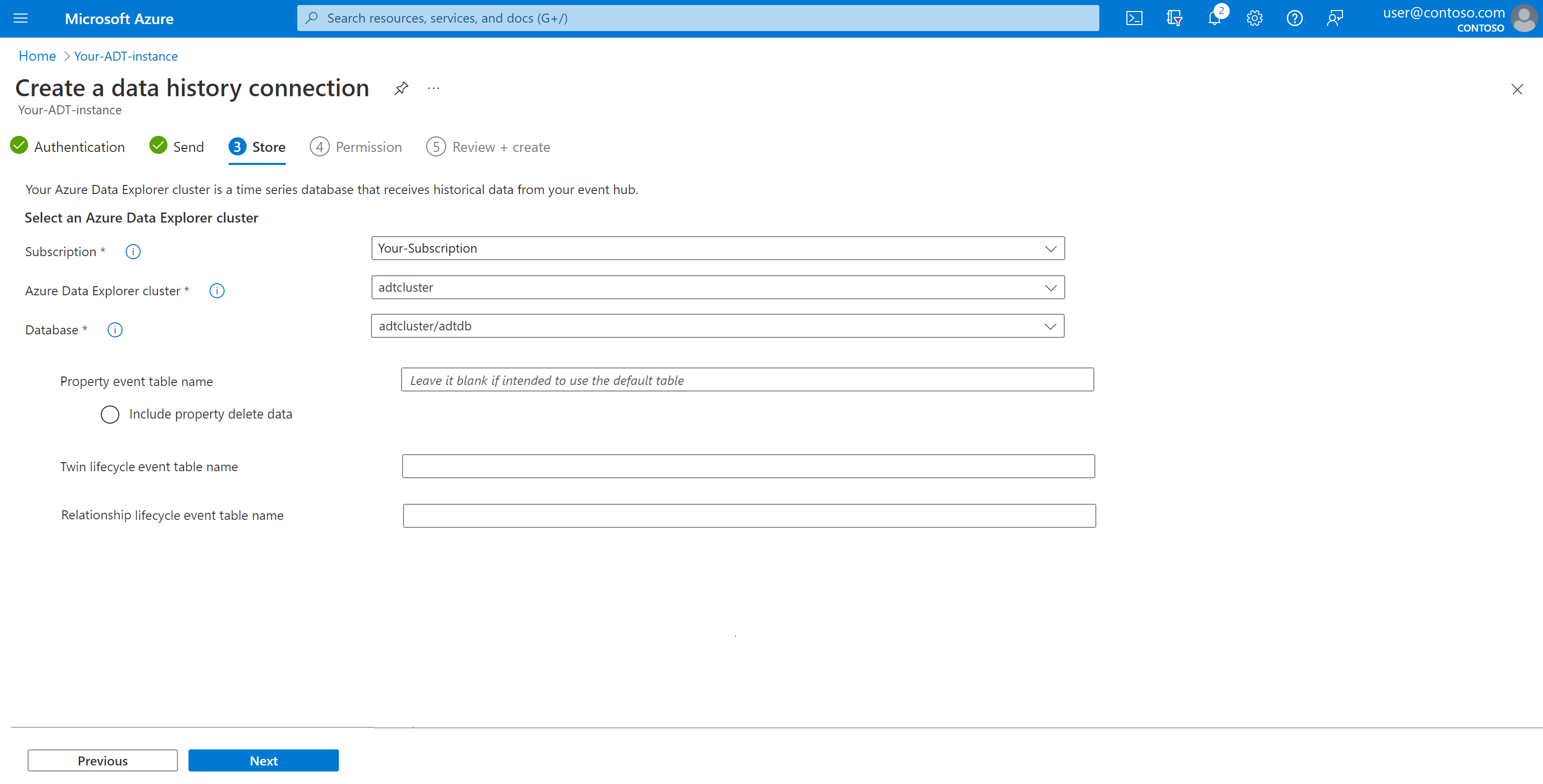This screenshot has height=784, width=1543.
Task: Open portal Settings gear
Action: click(1254, 18)
